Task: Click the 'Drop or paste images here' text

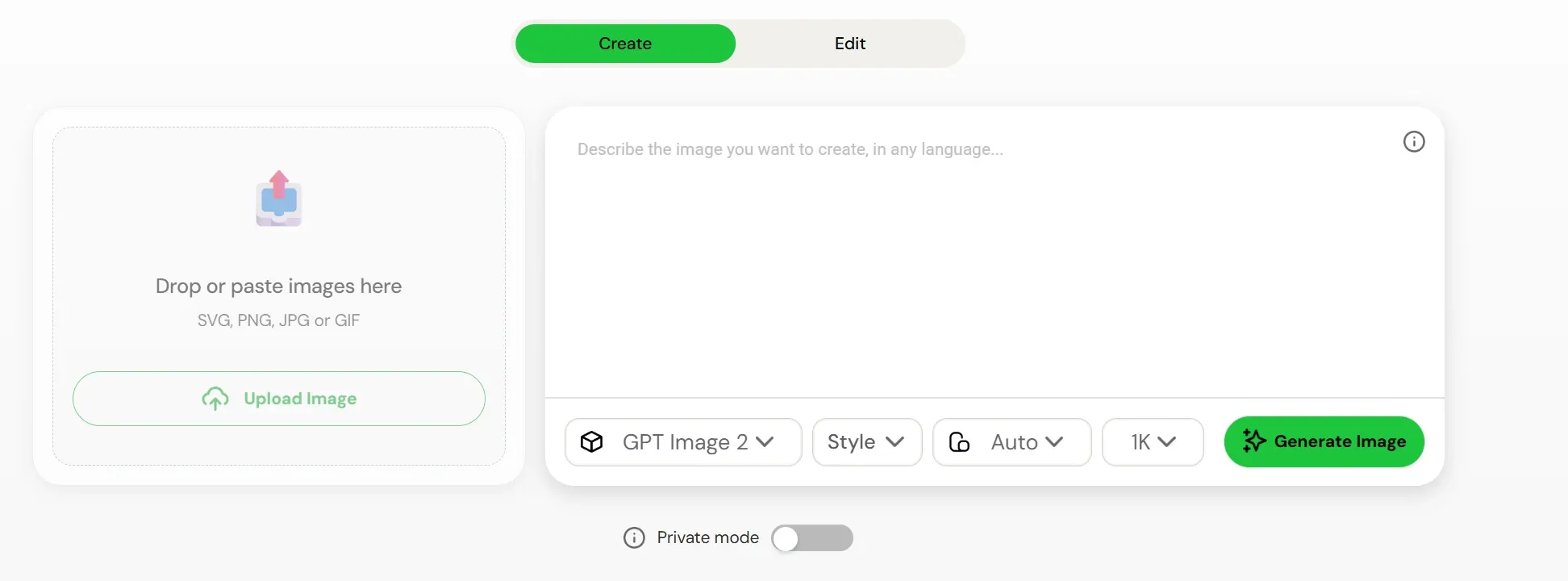Action: pos(279,286)
